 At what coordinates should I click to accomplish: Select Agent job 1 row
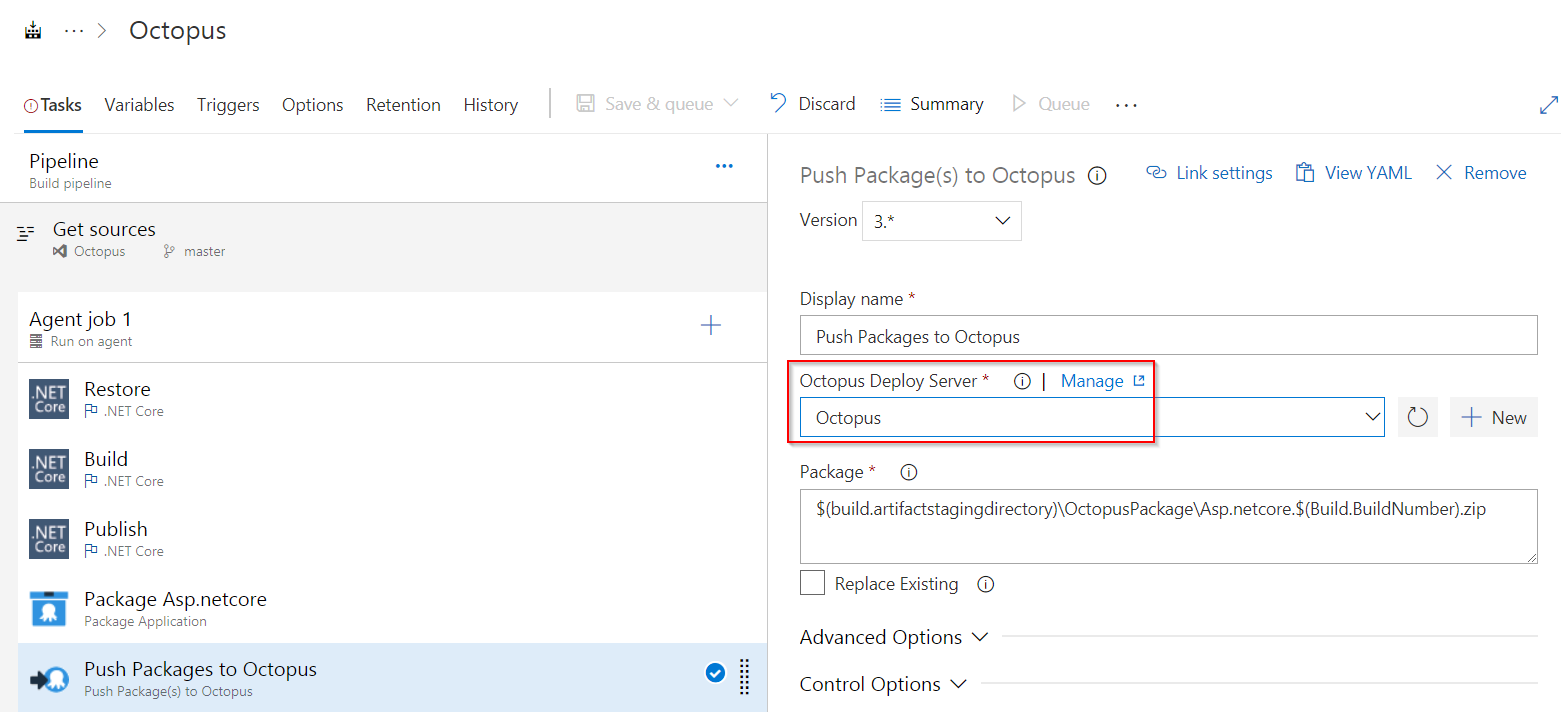tap(392, 328)
